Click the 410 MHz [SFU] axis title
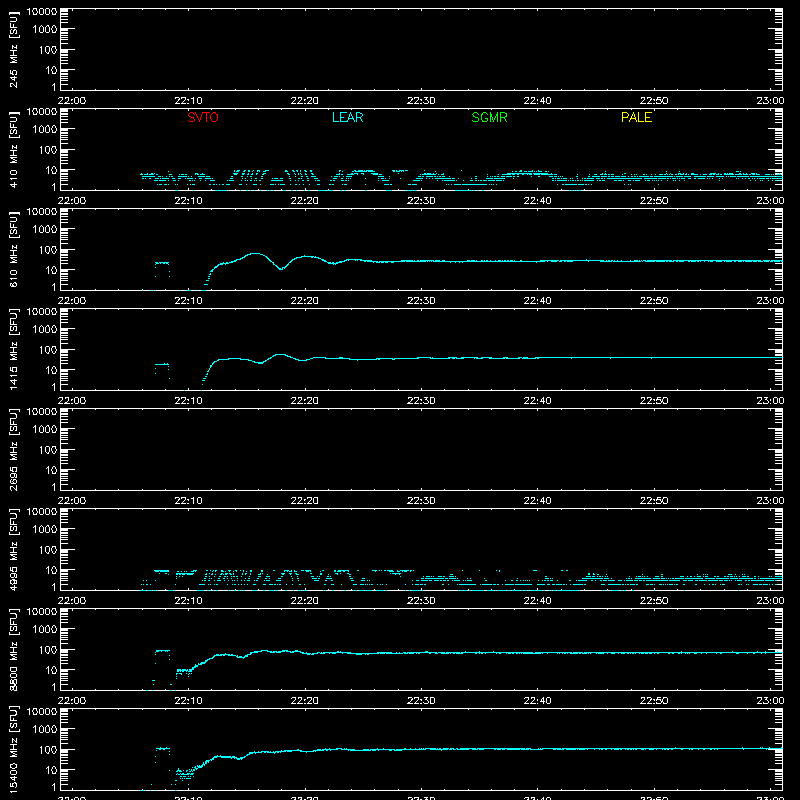This screenshot has width=800, height=800. pos(14,149)
